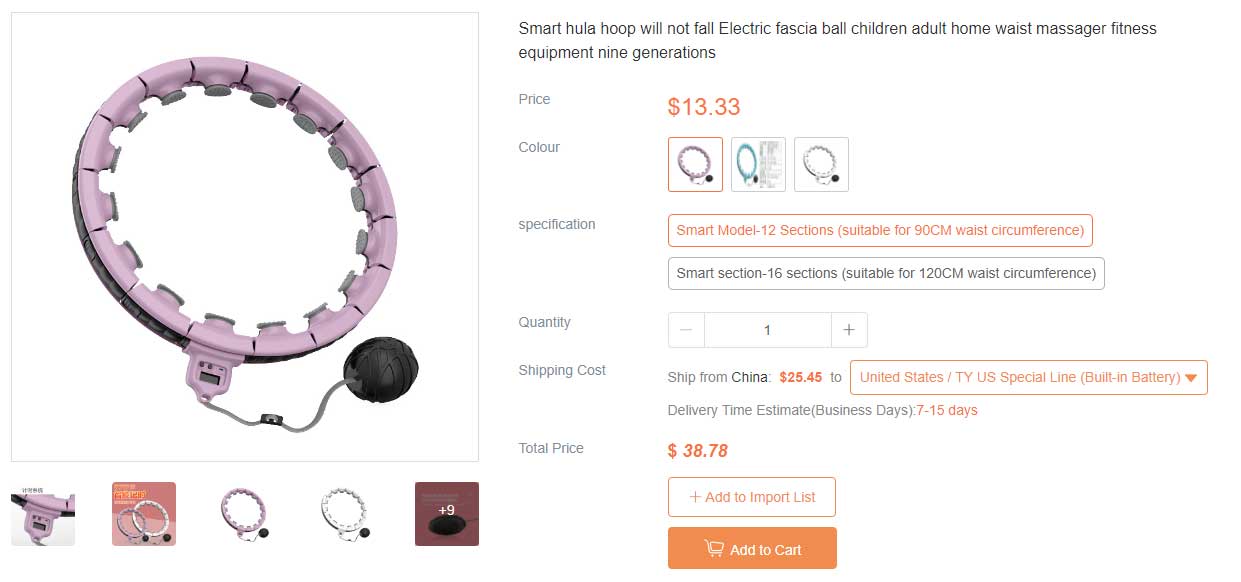Choose the blue hula hoop colour option
Screen dimensions: 1241x582
(x=758, y=164)
